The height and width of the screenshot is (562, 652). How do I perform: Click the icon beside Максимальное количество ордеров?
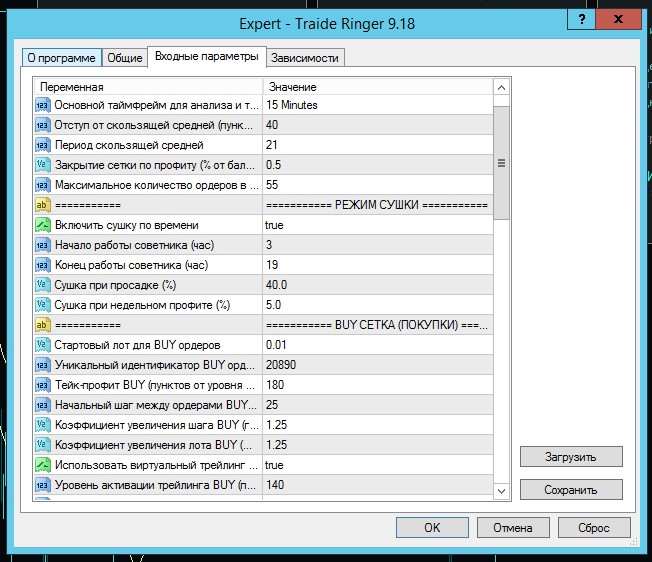pyautogui.click(x=42, y=185)
